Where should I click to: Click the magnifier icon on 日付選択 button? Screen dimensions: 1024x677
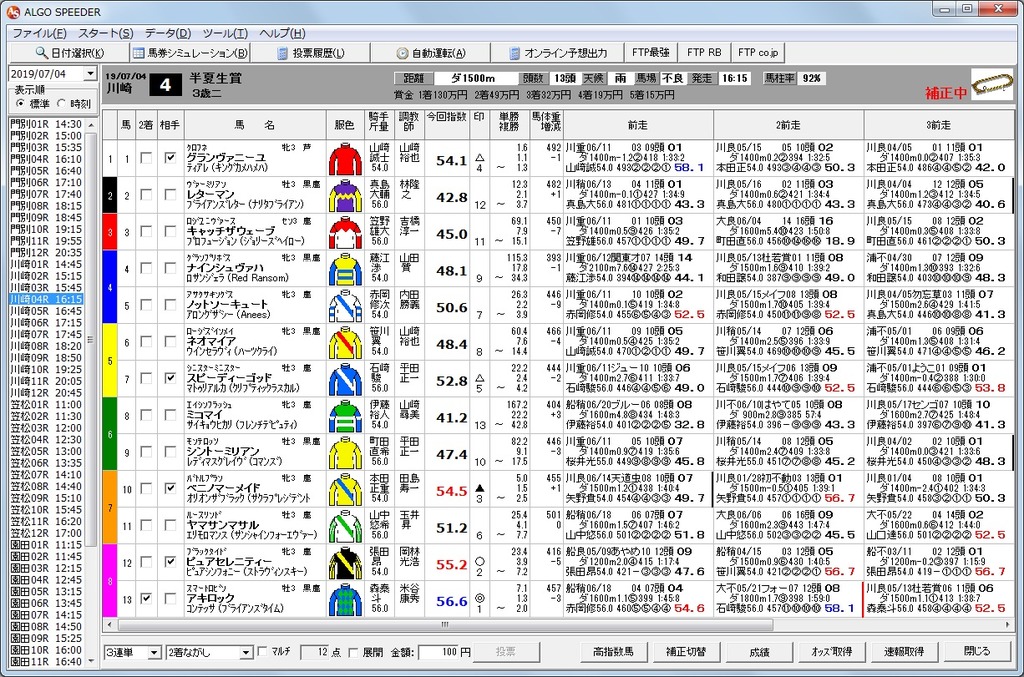pos(42,52)
